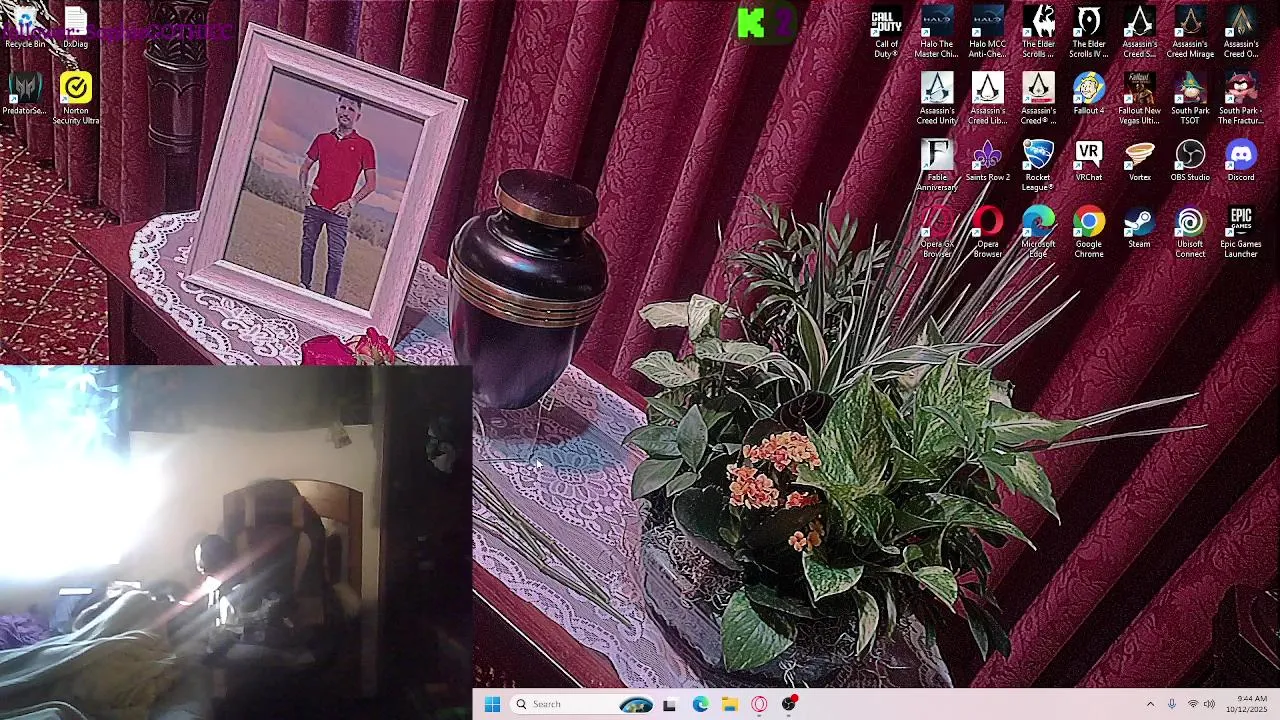
Task: Switch to OBS Studio taskbar icon
Action: click(x=789, y=704)
